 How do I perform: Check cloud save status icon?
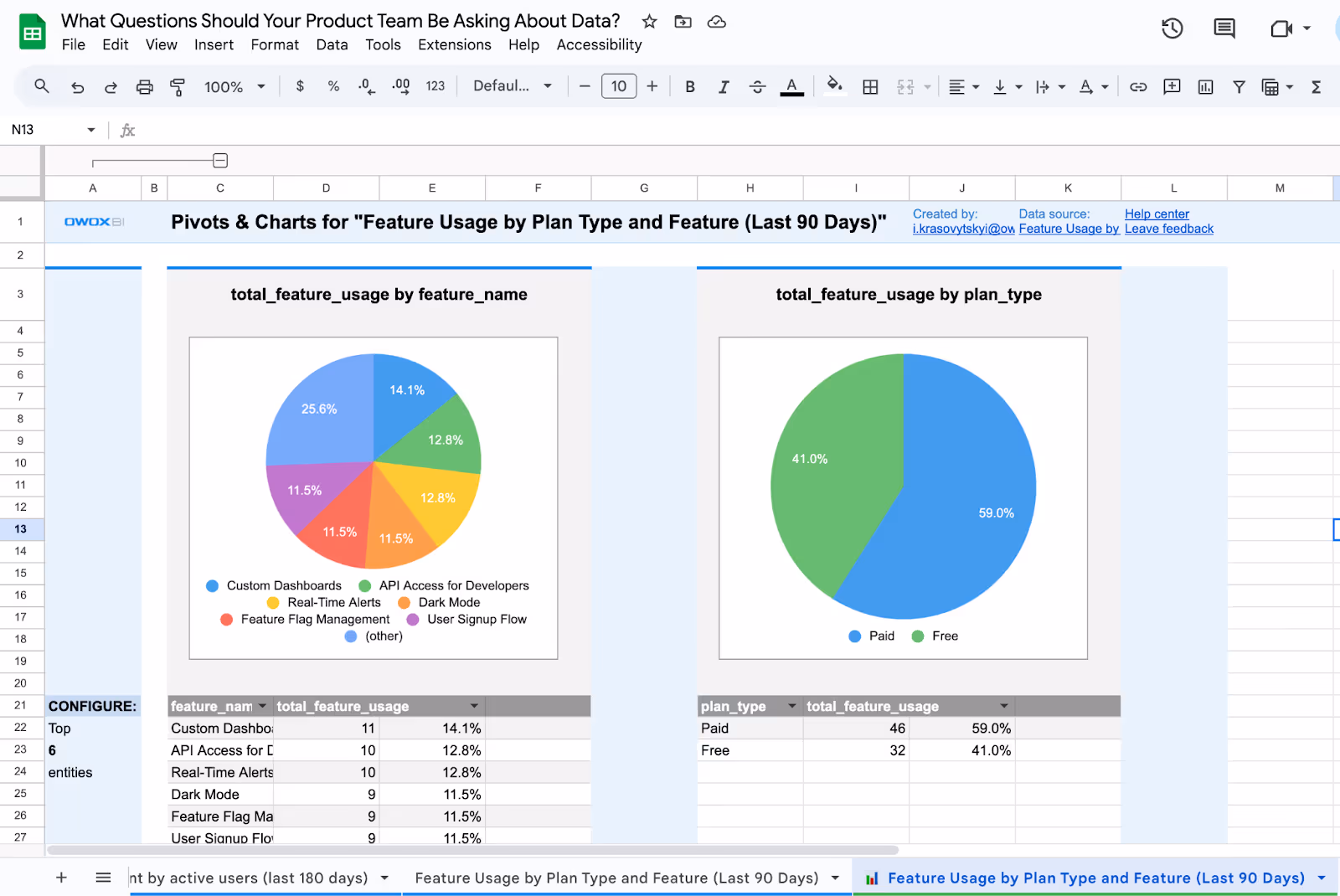(717, 22)
